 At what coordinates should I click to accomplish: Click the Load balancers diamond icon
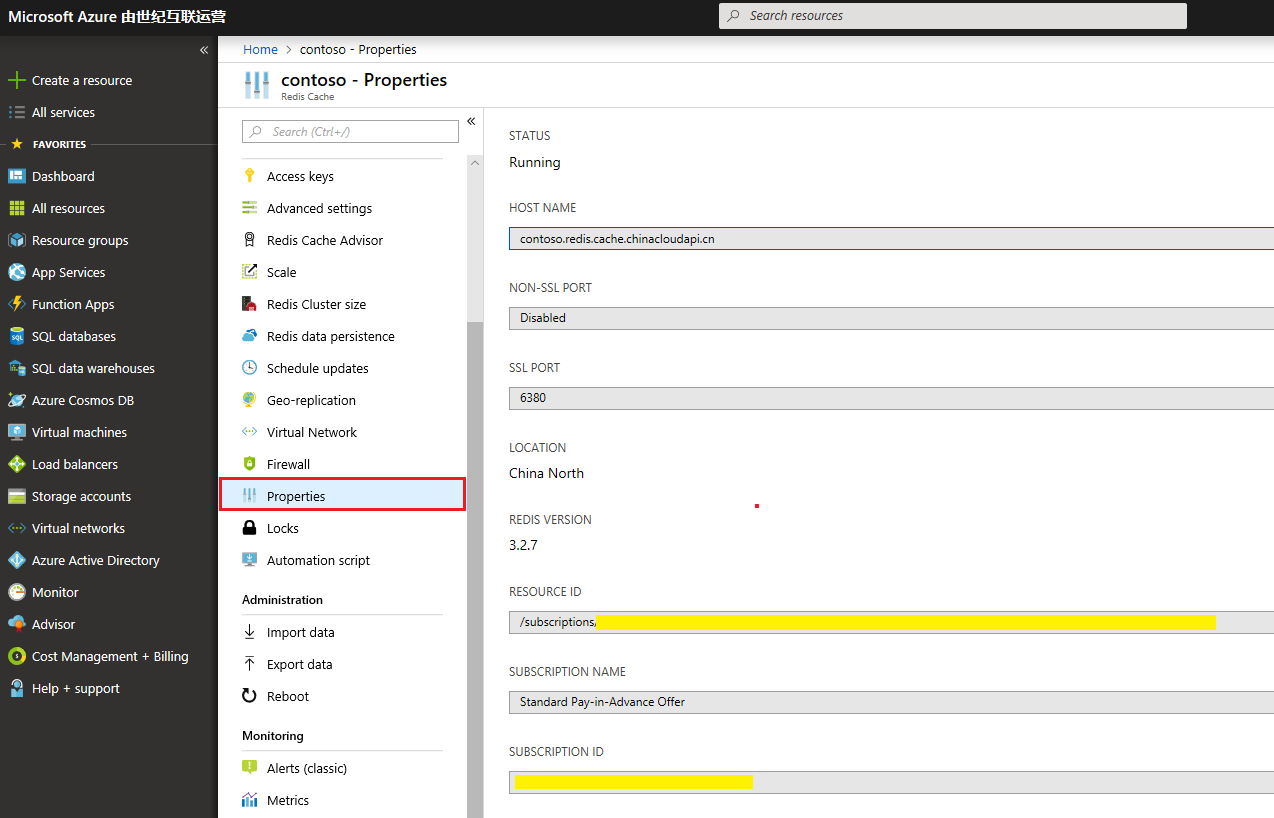tap(16, 464)
